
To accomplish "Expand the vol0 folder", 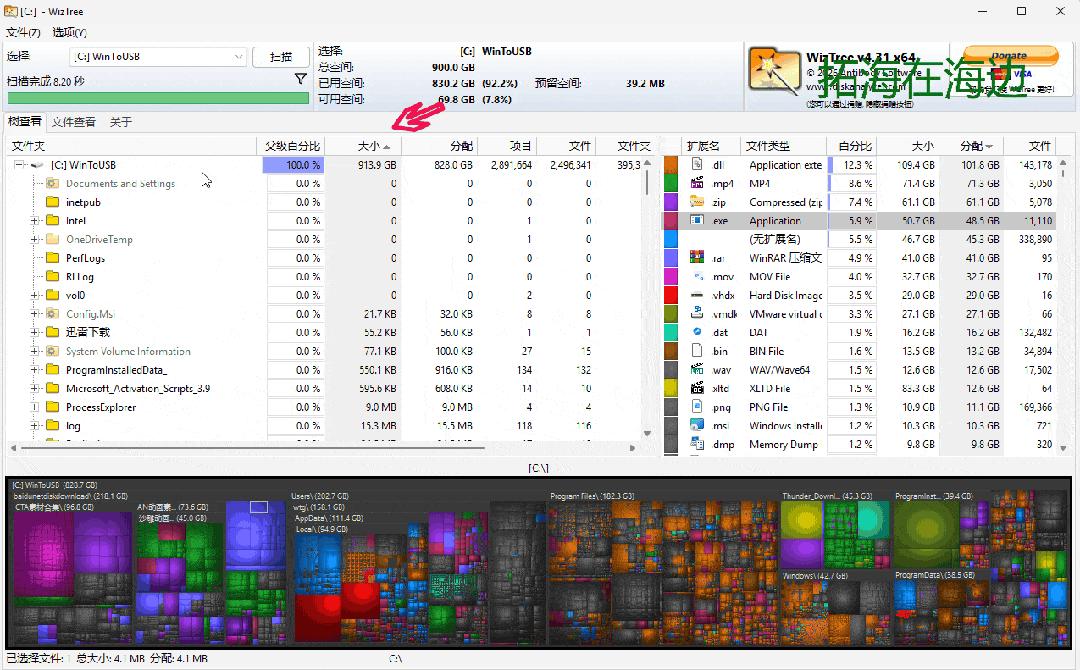I will click(x=34, y=295).
